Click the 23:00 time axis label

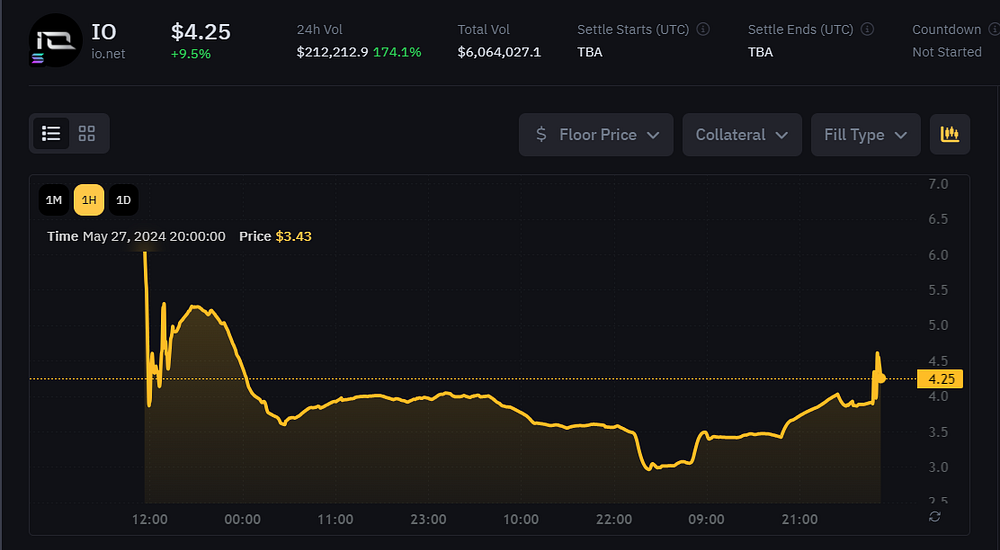tap(428, 519)
